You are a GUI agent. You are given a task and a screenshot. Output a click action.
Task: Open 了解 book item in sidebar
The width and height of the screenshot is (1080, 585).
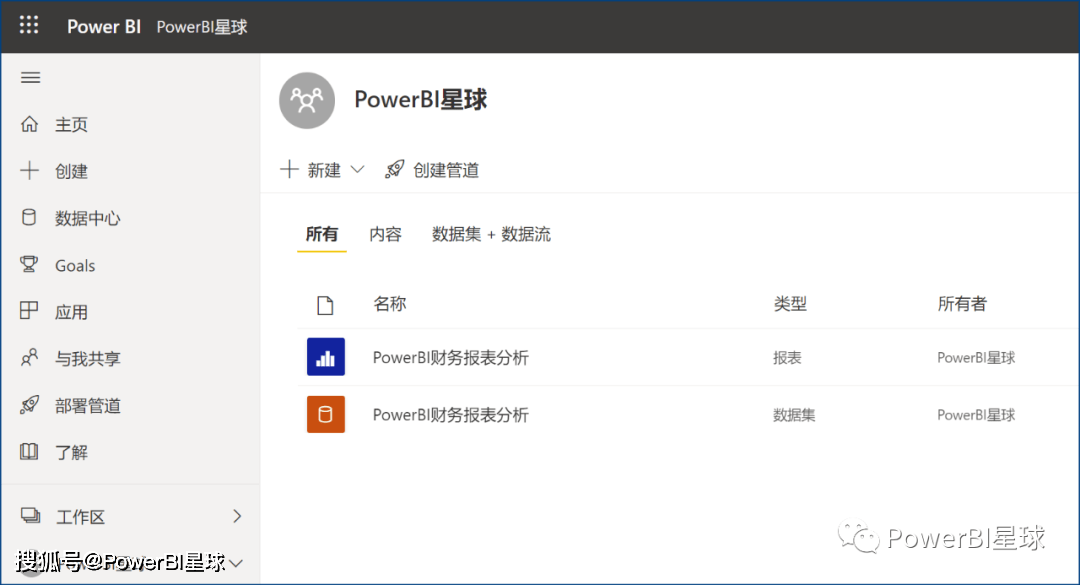click(71, 453)
